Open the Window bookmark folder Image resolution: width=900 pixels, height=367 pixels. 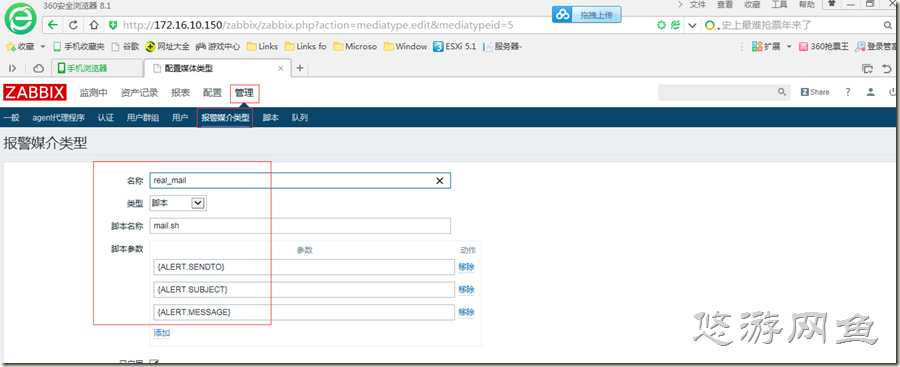pos(405,47)
